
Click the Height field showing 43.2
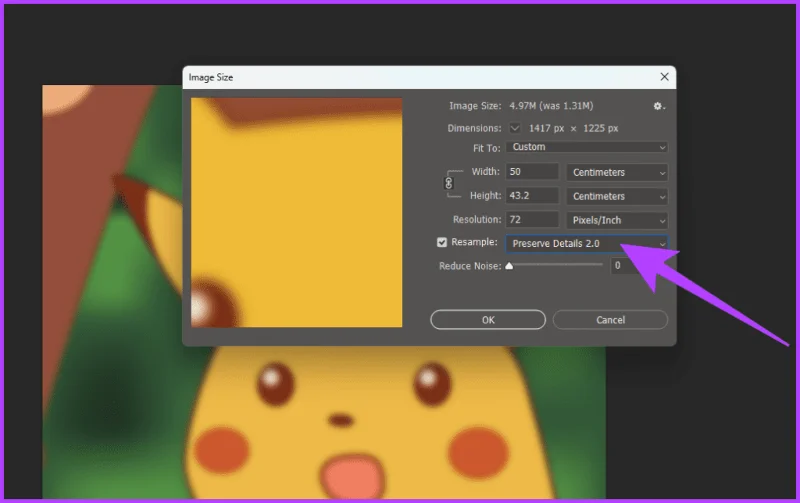[532, 196]
